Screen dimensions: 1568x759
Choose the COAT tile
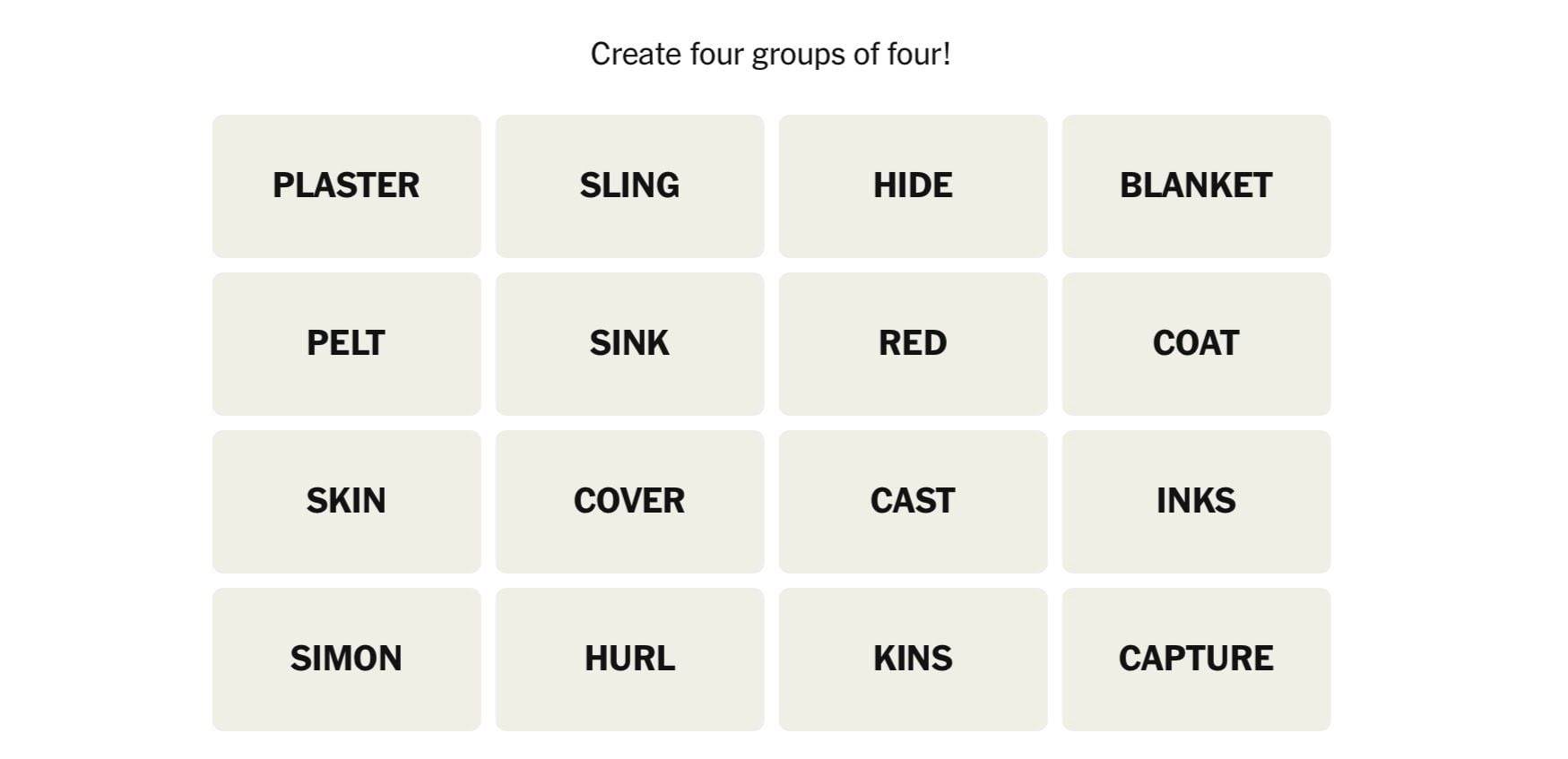click(1196, 343)
